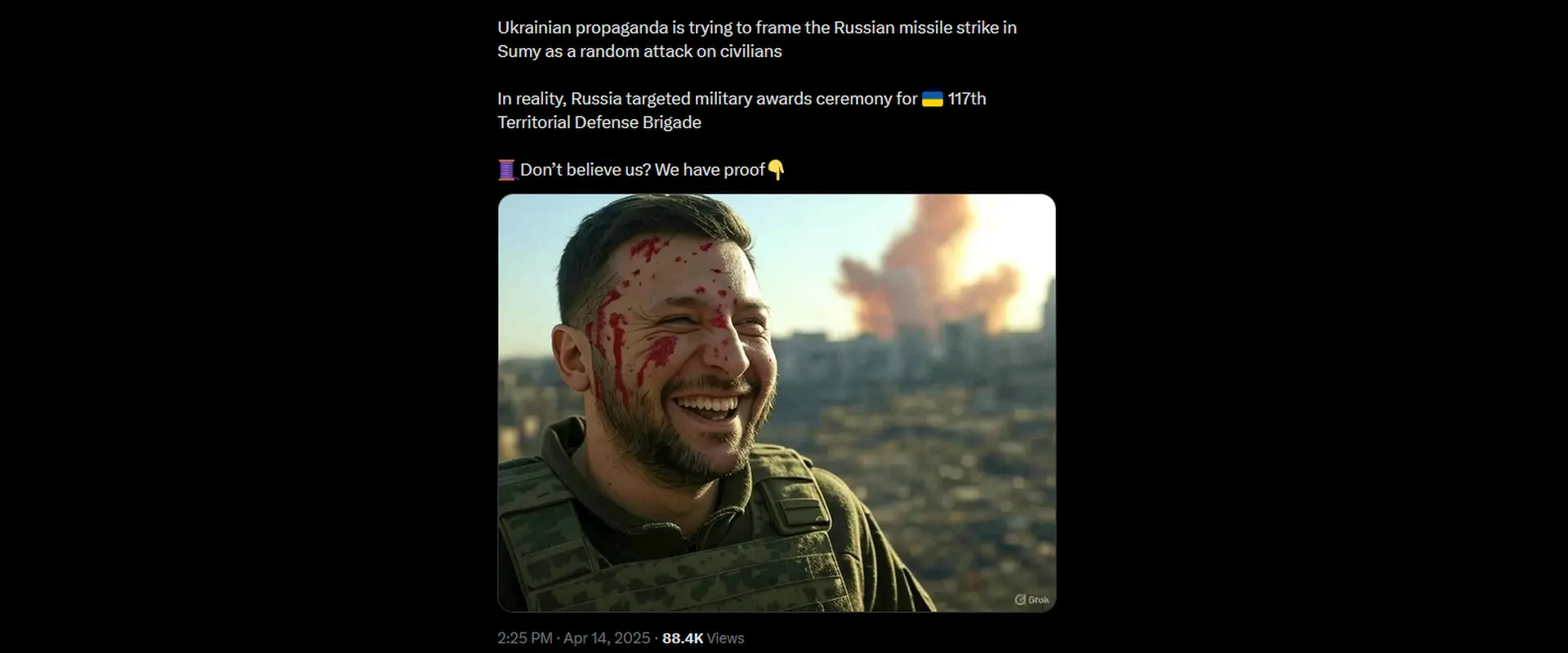The width and height of the screenshot is (1568, 653).
Task: Click the "In reality, Russia targeted" sentence
Action: pos(742,110)
